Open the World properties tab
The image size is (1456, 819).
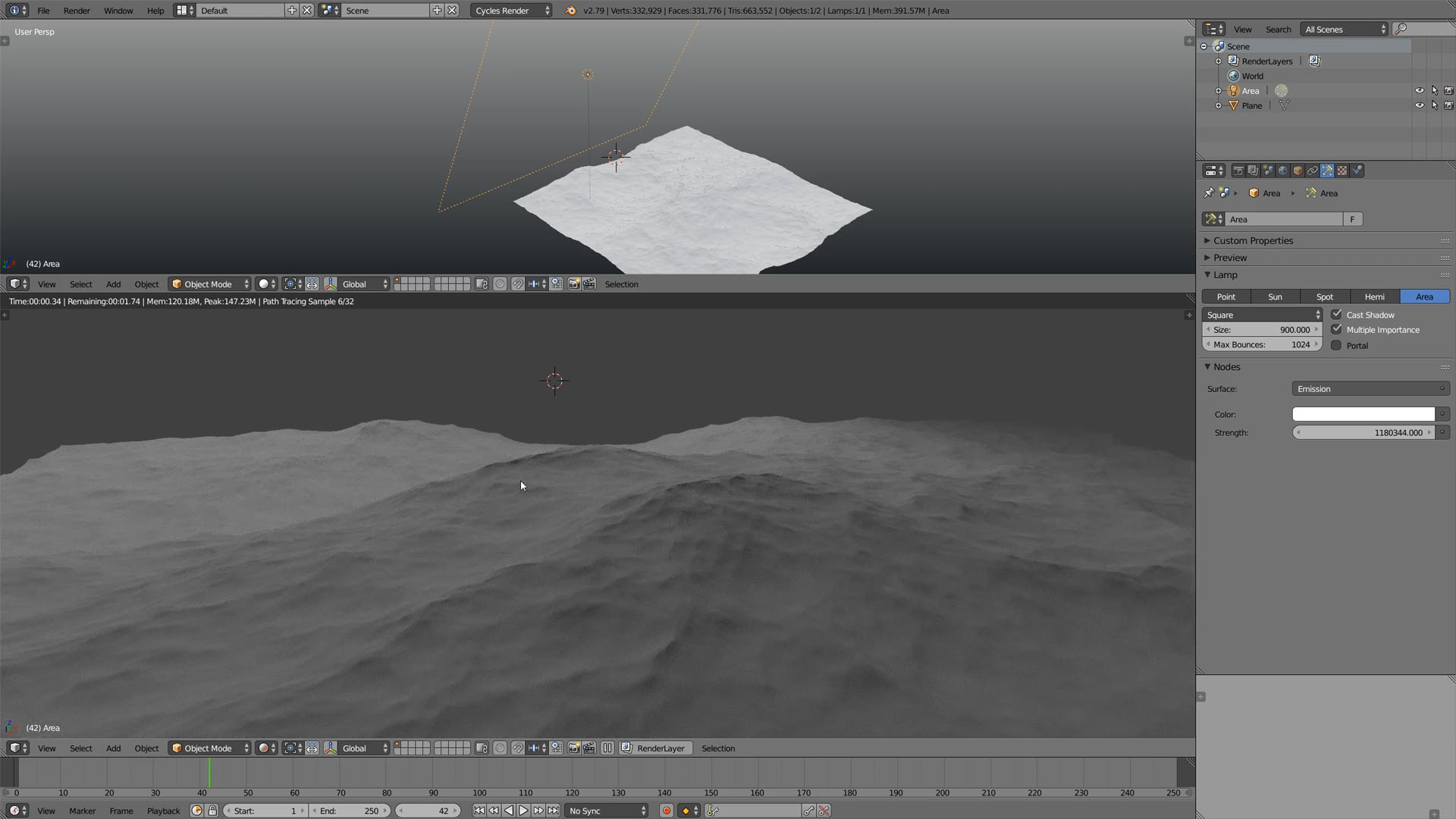point(1282,171)
